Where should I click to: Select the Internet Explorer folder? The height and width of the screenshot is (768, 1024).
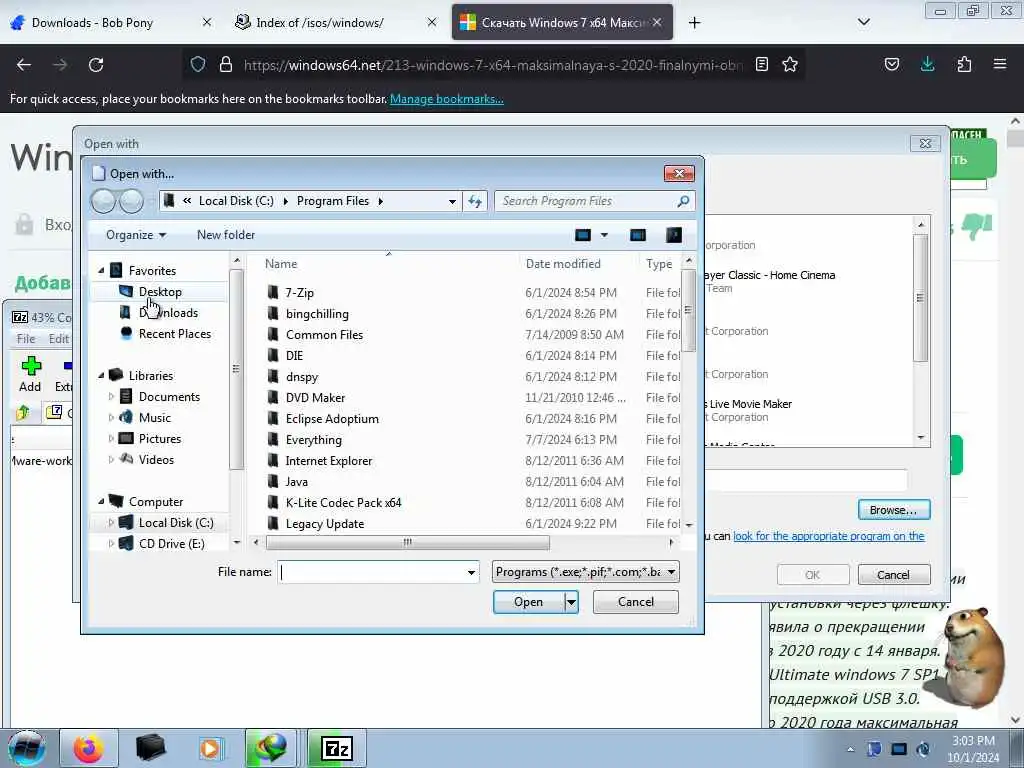pos(328,460)
